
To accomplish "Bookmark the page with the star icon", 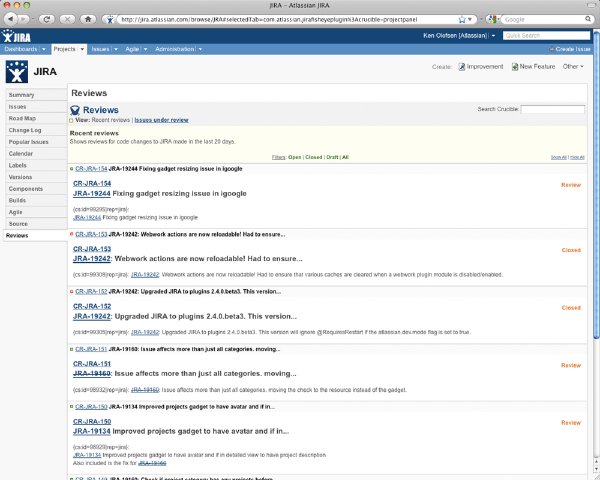I will pos(462,19).
